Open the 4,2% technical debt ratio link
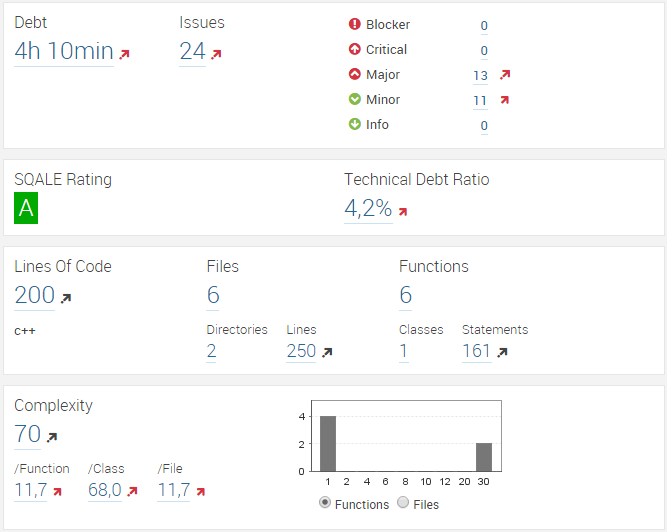This screenshot has height=532, width=667. (x=368, y=208)
